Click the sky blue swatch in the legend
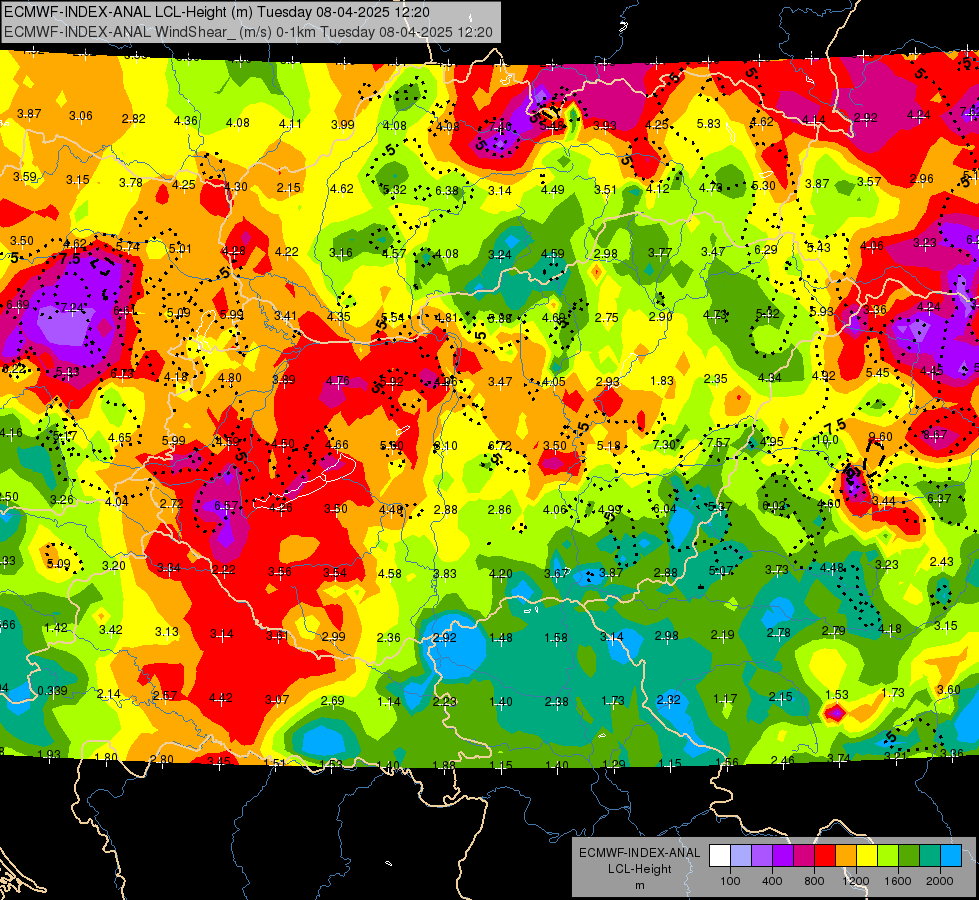The height and width of the screenshot is (900, 979). pos(951,856)
